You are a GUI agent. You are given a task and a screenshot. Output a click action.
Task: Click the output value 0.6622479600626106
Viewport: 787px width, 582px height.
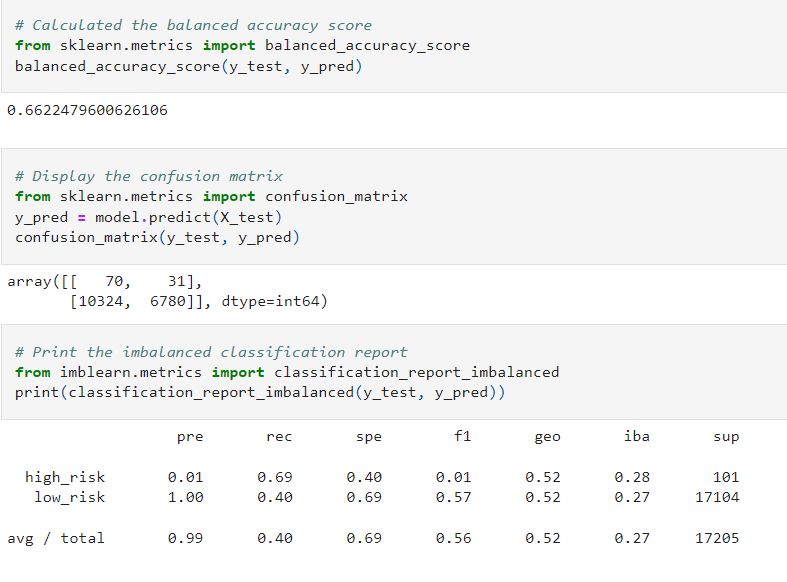pos(87,110)
